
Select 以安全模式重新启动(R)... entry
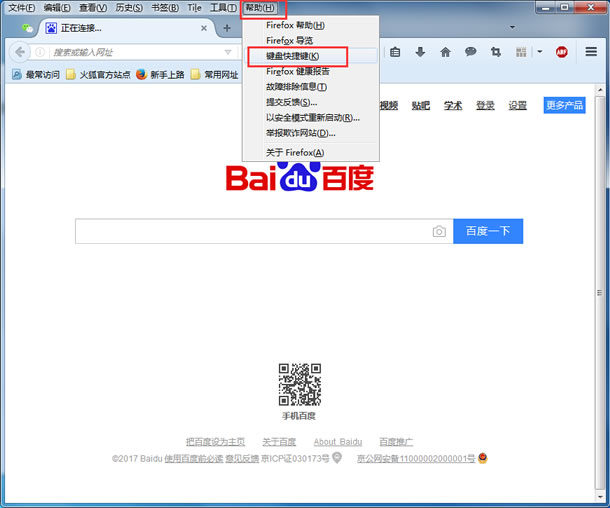tap(311, 117)
